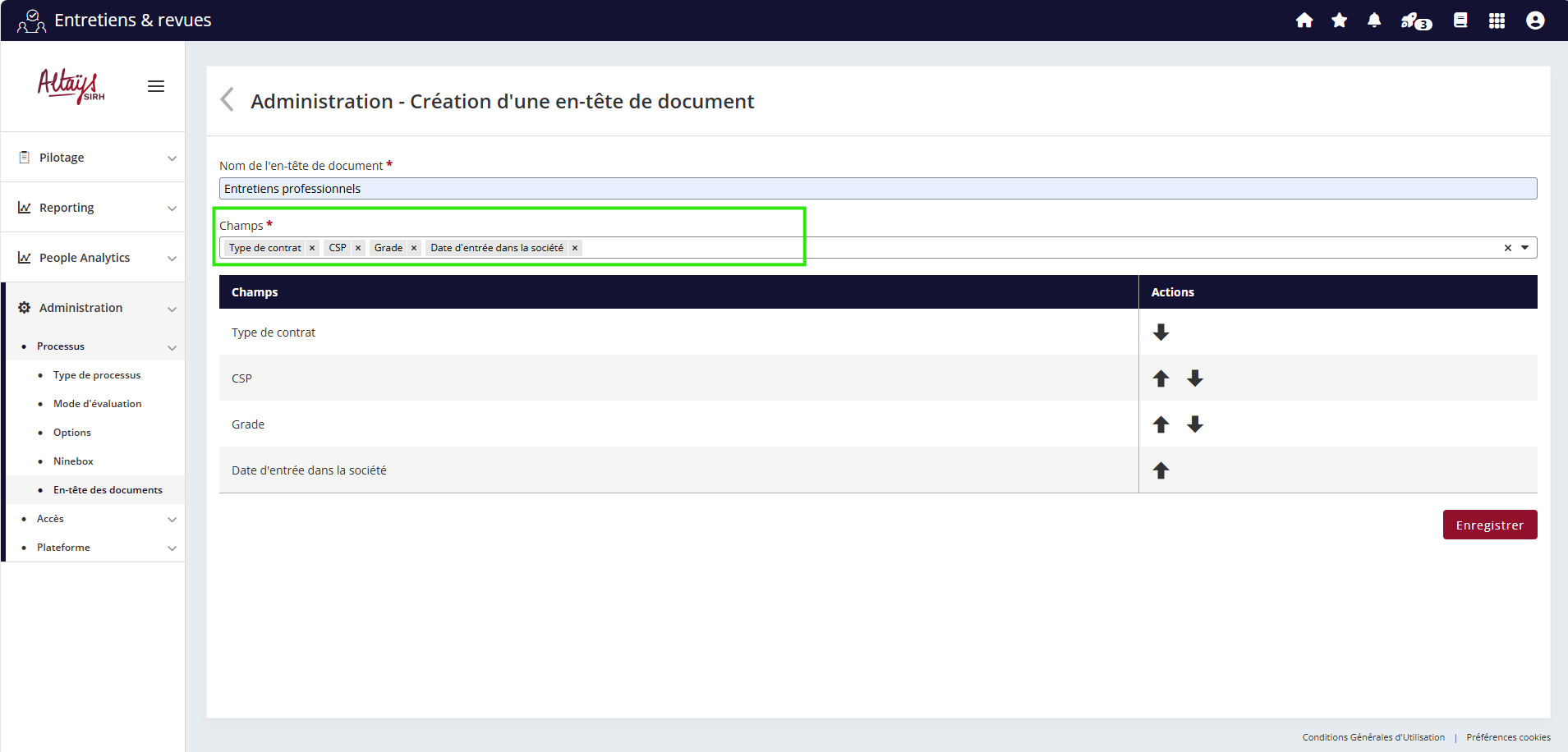
Task: Open the Champs dropdown arrow
Action: [x=1525, y=248]
